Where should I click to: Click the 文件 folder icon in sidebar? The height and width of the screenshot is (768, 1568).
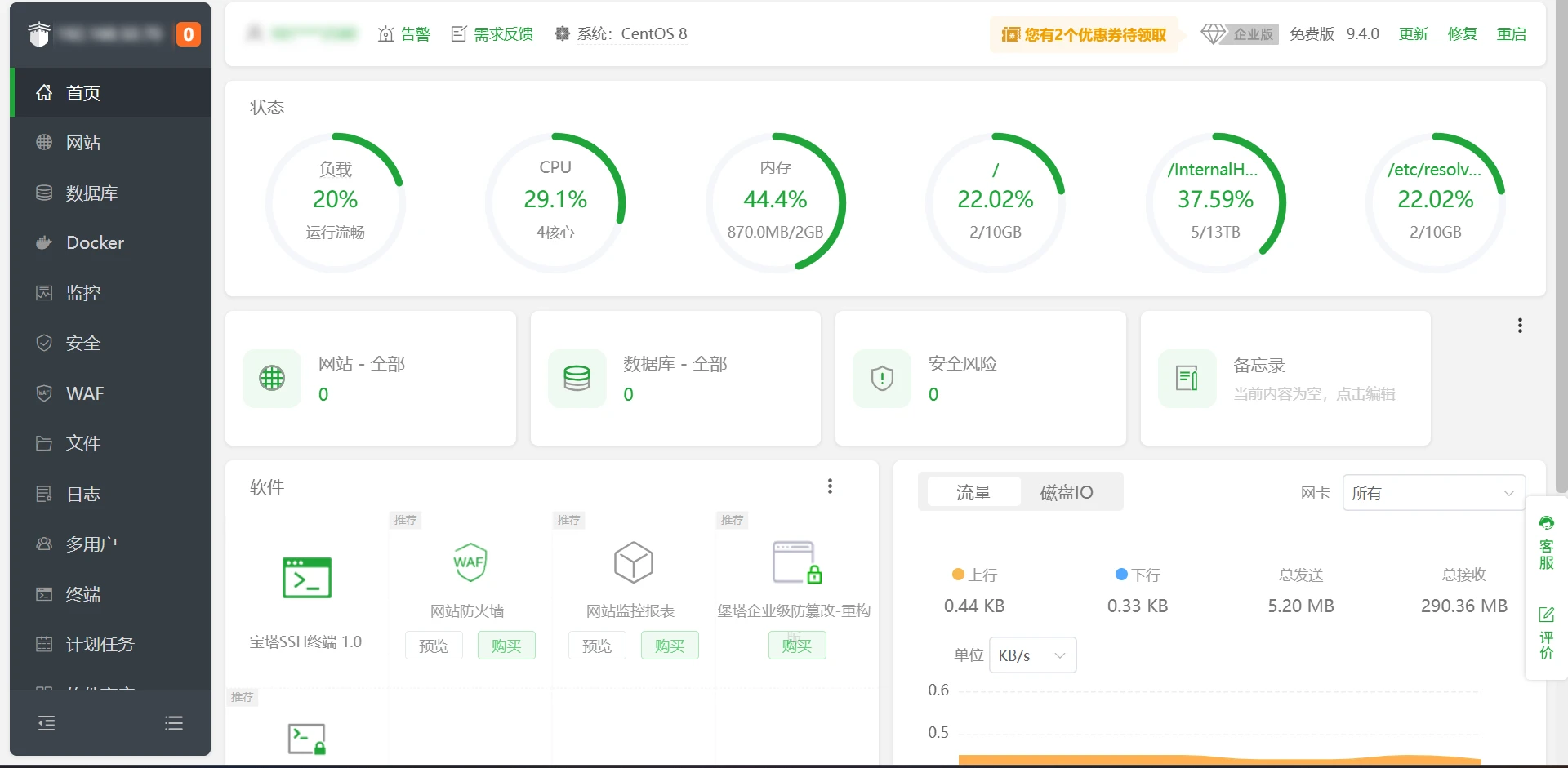[x=44, y=443]
